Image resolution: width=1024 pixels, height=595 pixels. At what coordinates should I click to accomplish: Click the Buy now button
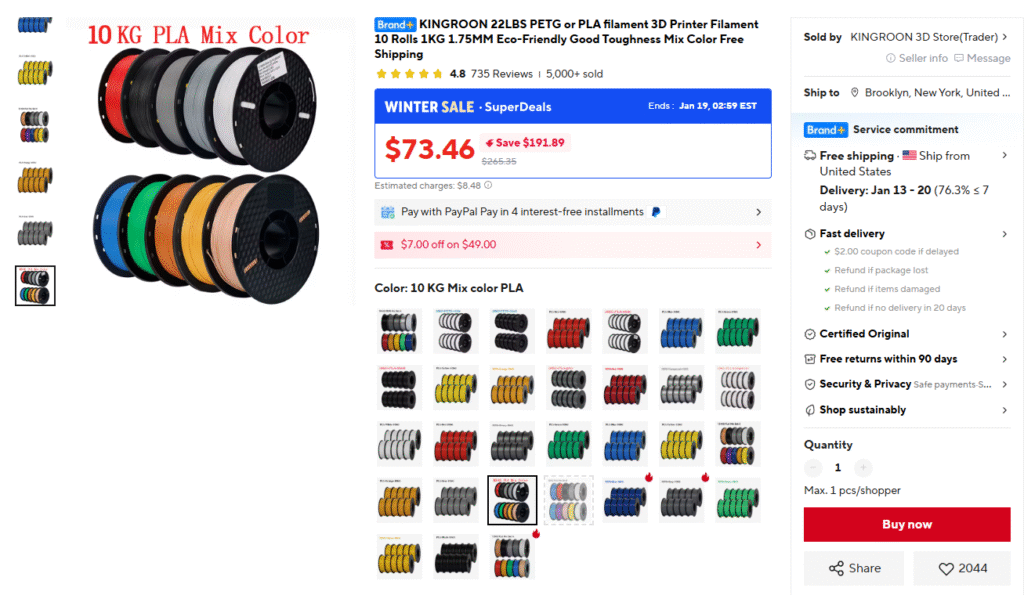coord(906,524)
